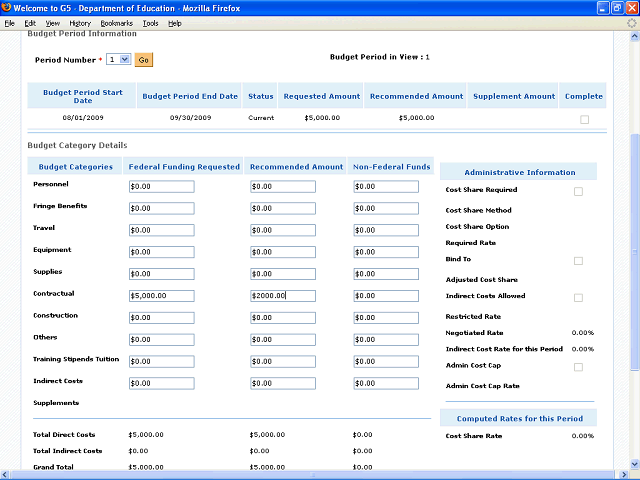Image resolution: width=640 pixels, height=480 pixels.
Task: Click the page loading throbber icon
Action: 631,22
